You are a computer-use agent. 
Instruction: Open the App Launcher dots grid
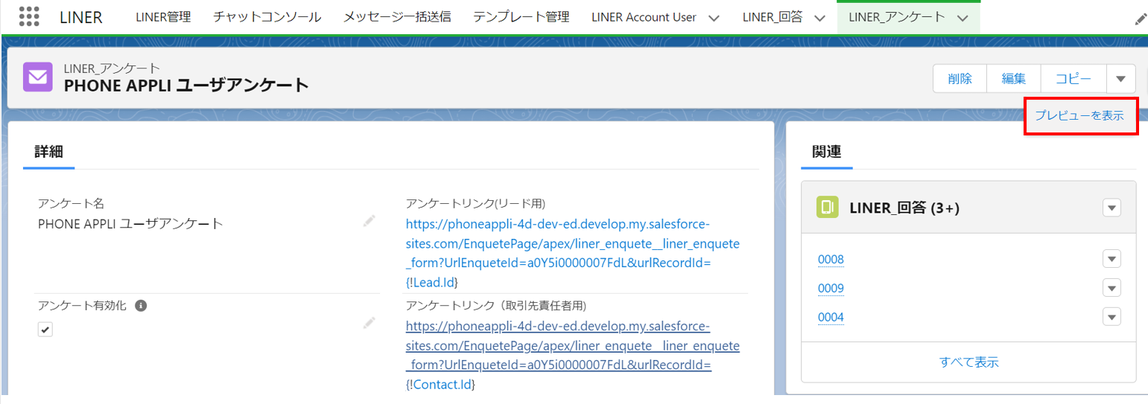coord(29,17)
